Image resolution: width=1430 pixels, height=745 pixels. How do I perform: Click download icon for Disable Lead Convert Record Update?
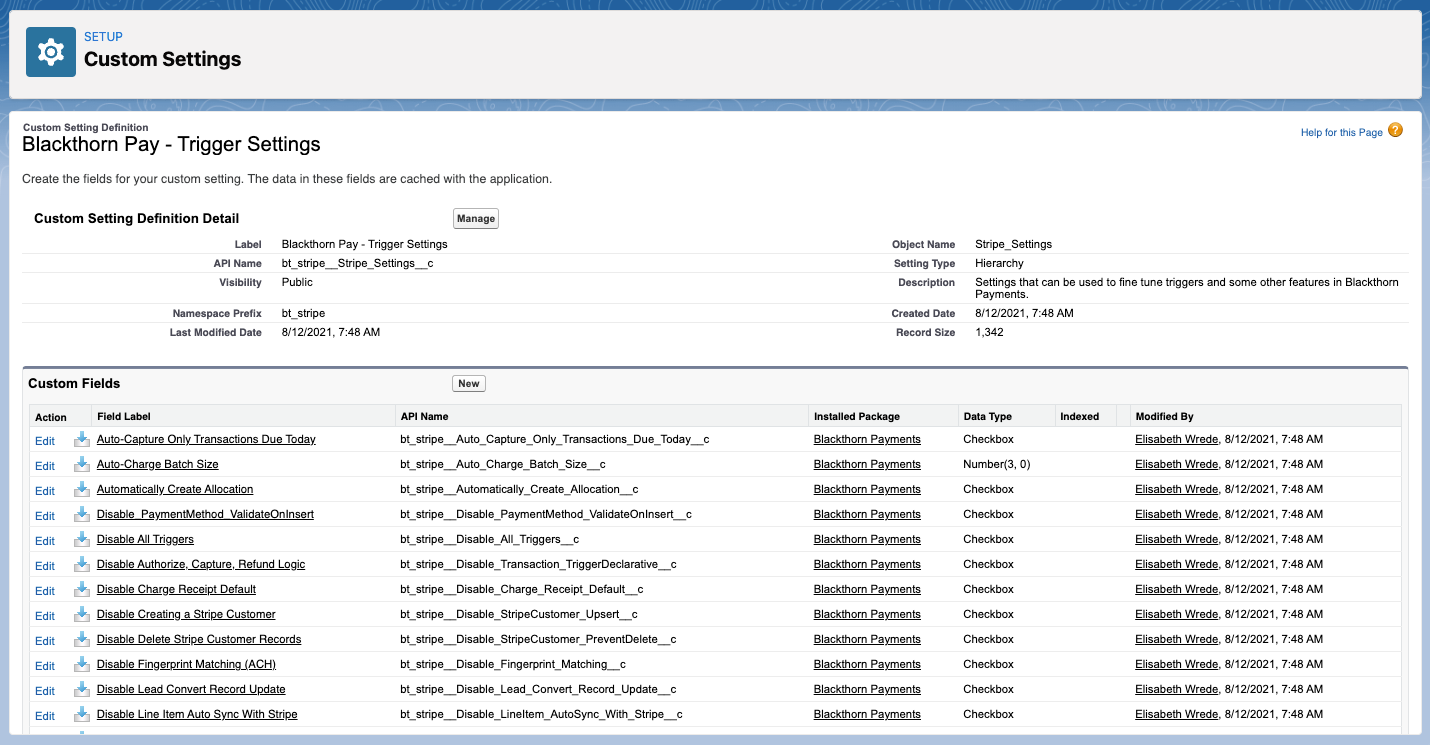(81, 689)
